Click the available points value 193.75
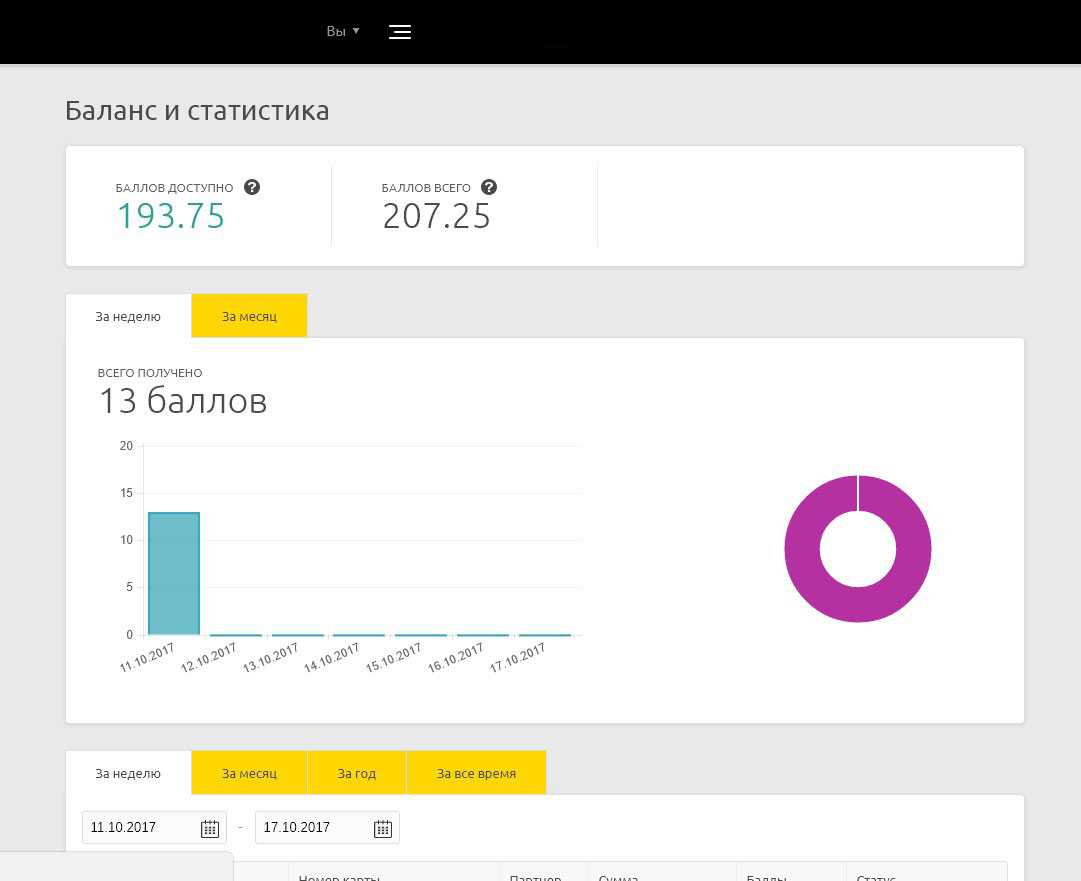 pos(171,216)
